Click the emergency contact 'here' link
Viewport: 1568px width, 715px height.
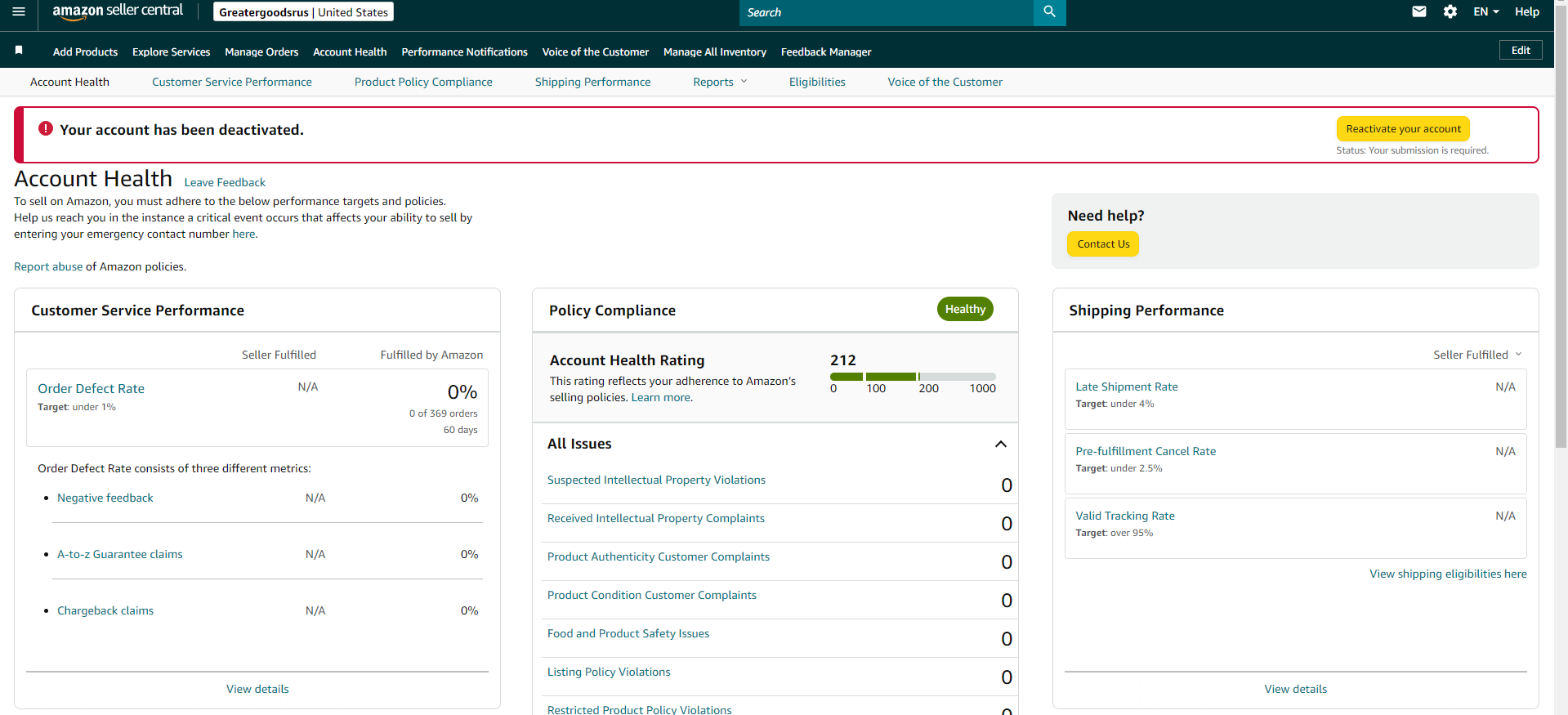pyautogui.click(x=243, y=234)
